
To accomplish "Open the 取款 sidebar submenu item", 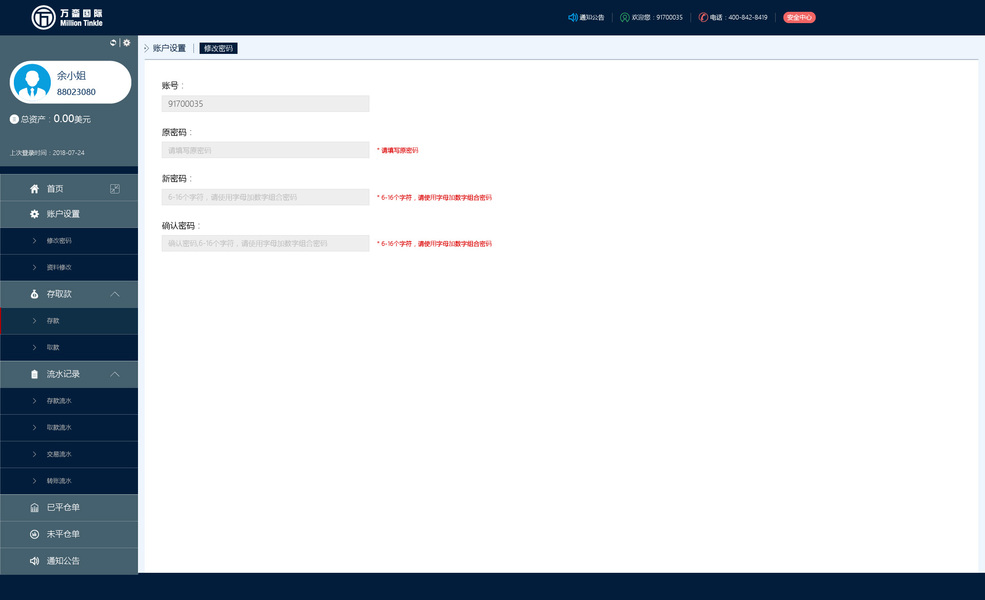I will pyautogui.click(x=69, y=347).
